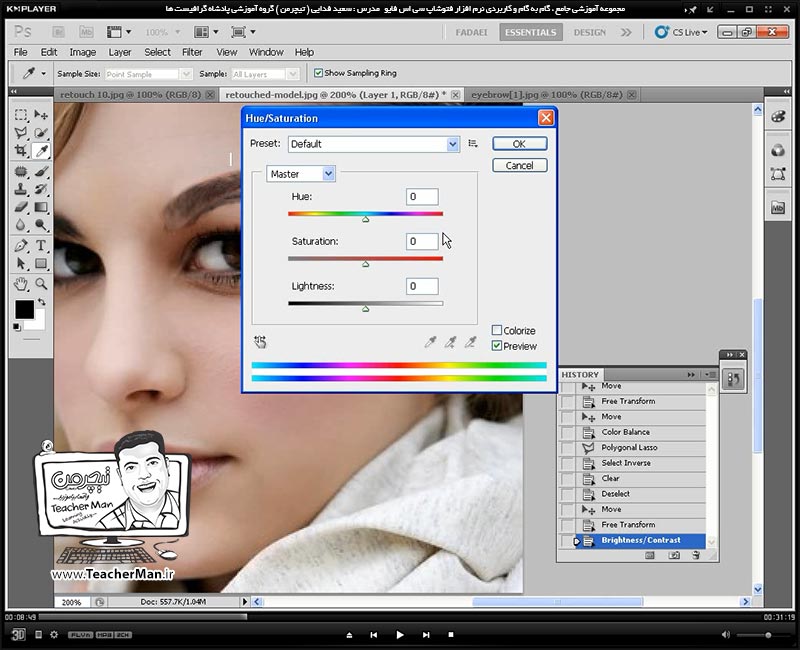Click the Hue value input field

point(422,196)
